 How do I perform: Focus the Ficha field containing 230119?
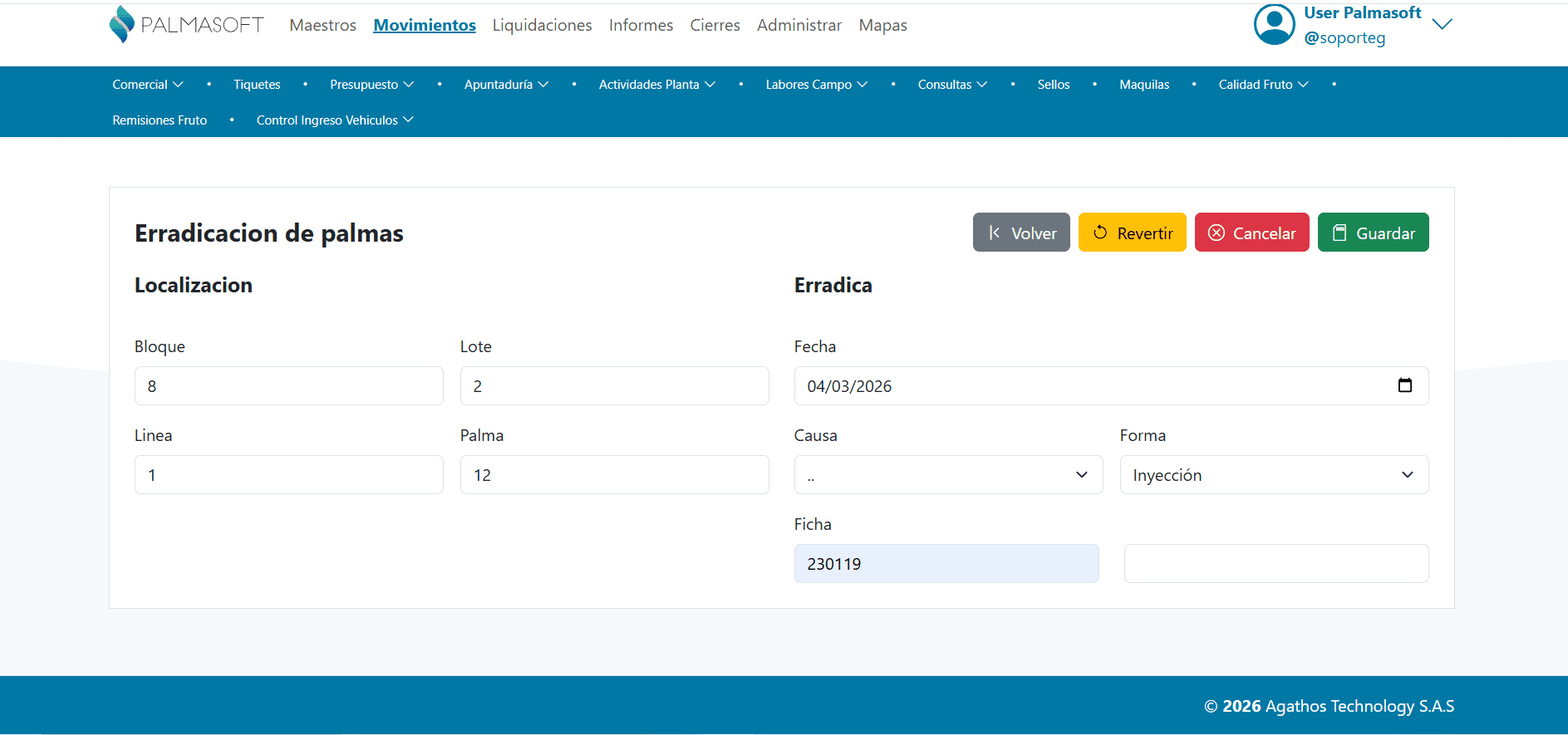(x=946, y=564)
